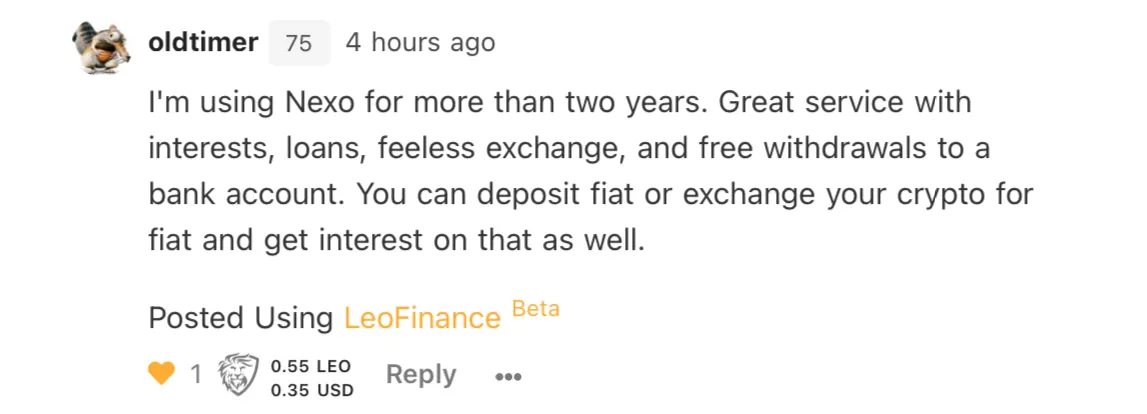Click the Beta superscript label
The height and width of the screenshot is (414, 1147).
pyautogui.click(x=535, y=308)
